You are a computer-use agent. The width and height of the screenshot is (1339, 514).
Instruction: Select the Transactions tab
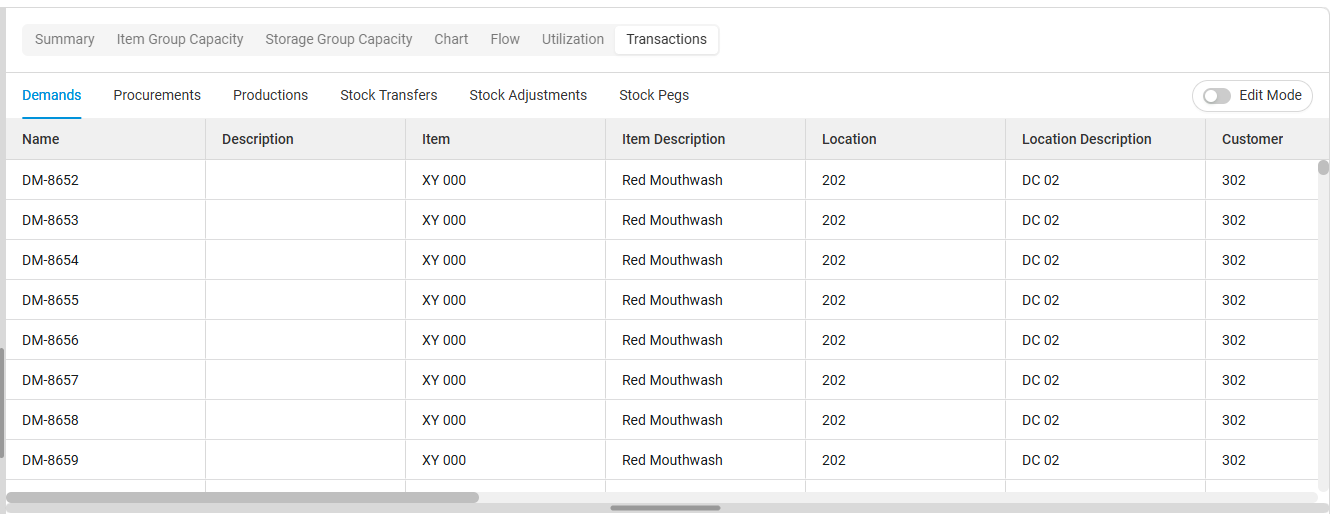click(x=667, y=40)
